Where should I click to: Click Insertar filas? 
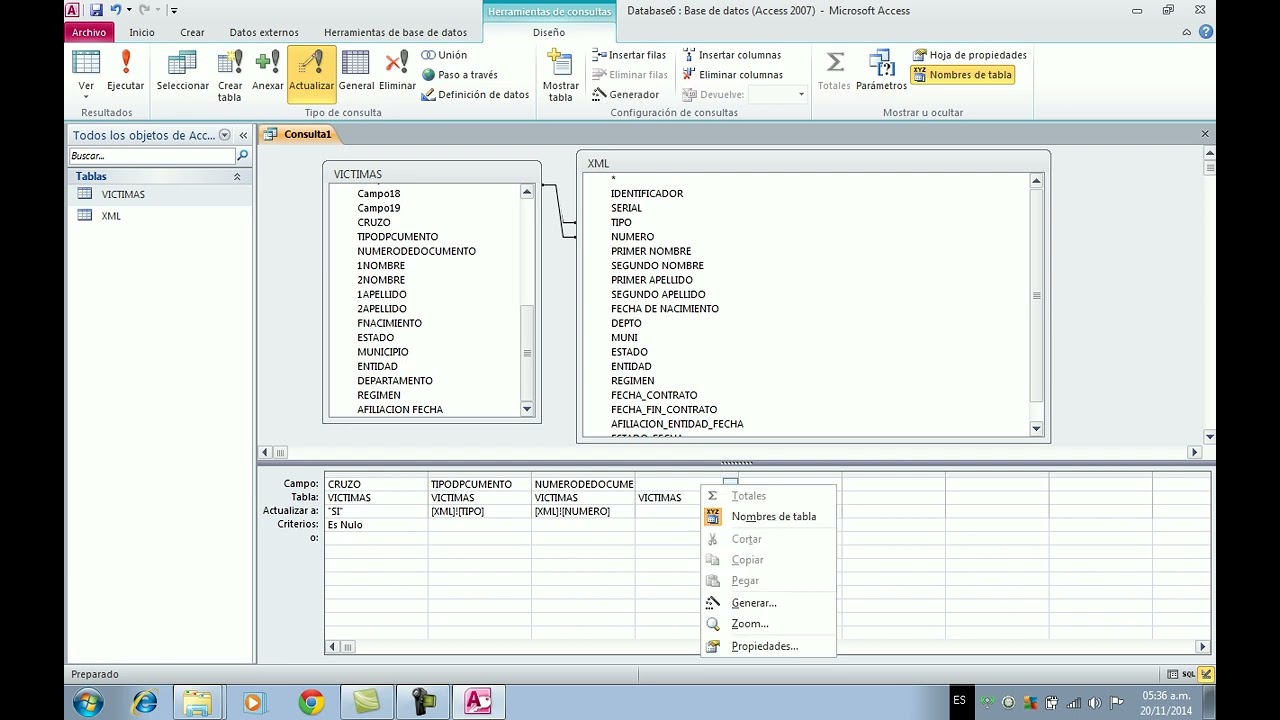(628, 55)
